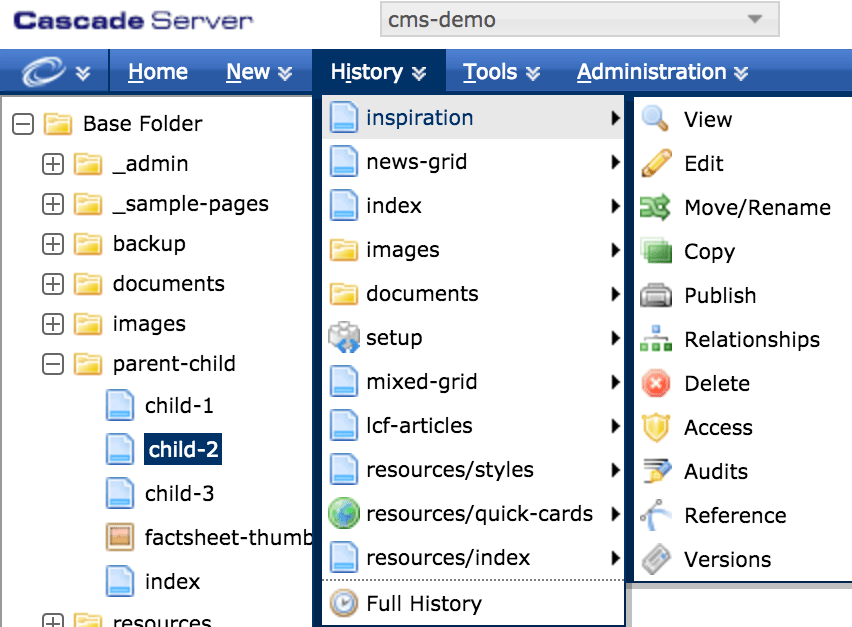Click the Full History clock icon
This screenshot has height=627, width=852.
point(343,603)
